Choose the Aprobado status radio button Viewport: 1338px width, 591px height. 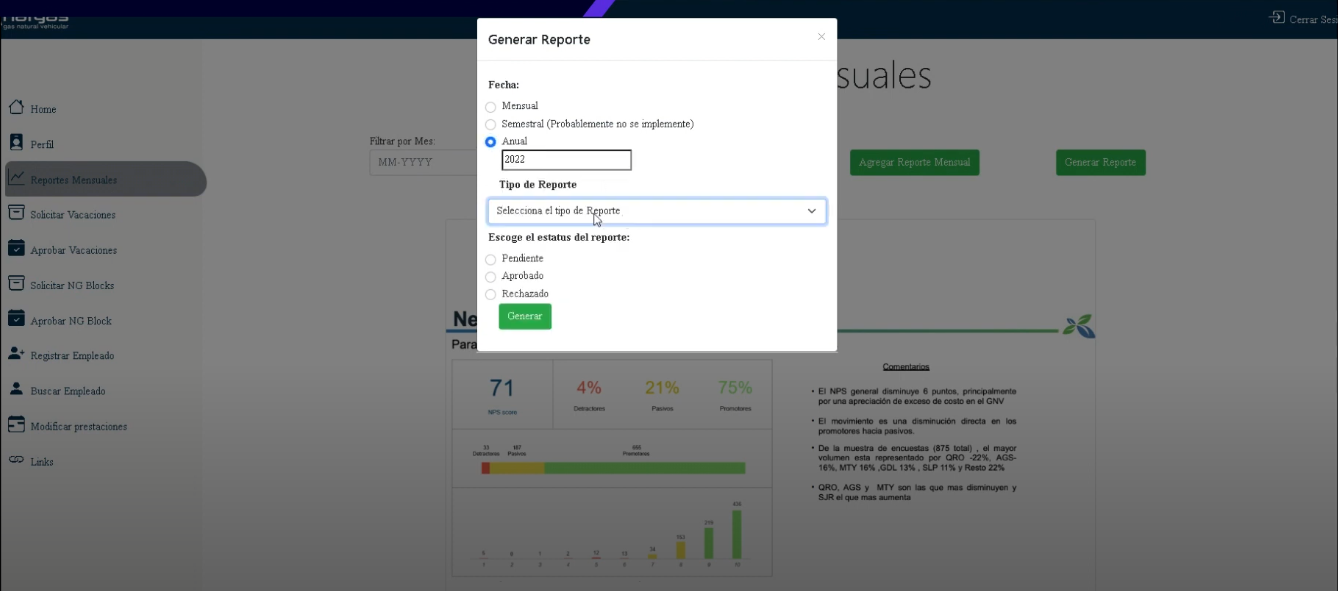pyautogui.click(x=491, y=277)
